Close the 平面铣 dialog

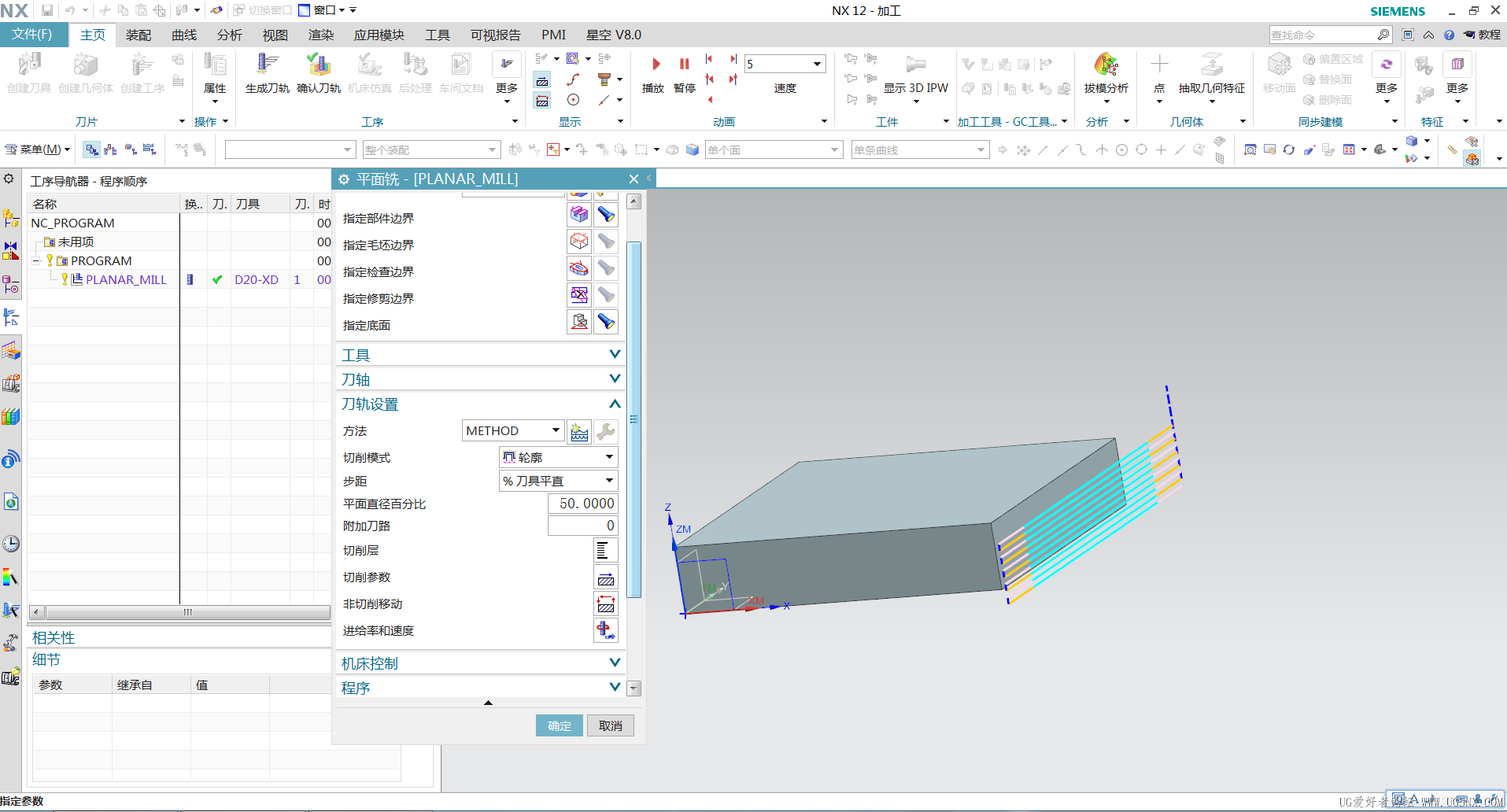pyautogui.click(x=633, y=179)
